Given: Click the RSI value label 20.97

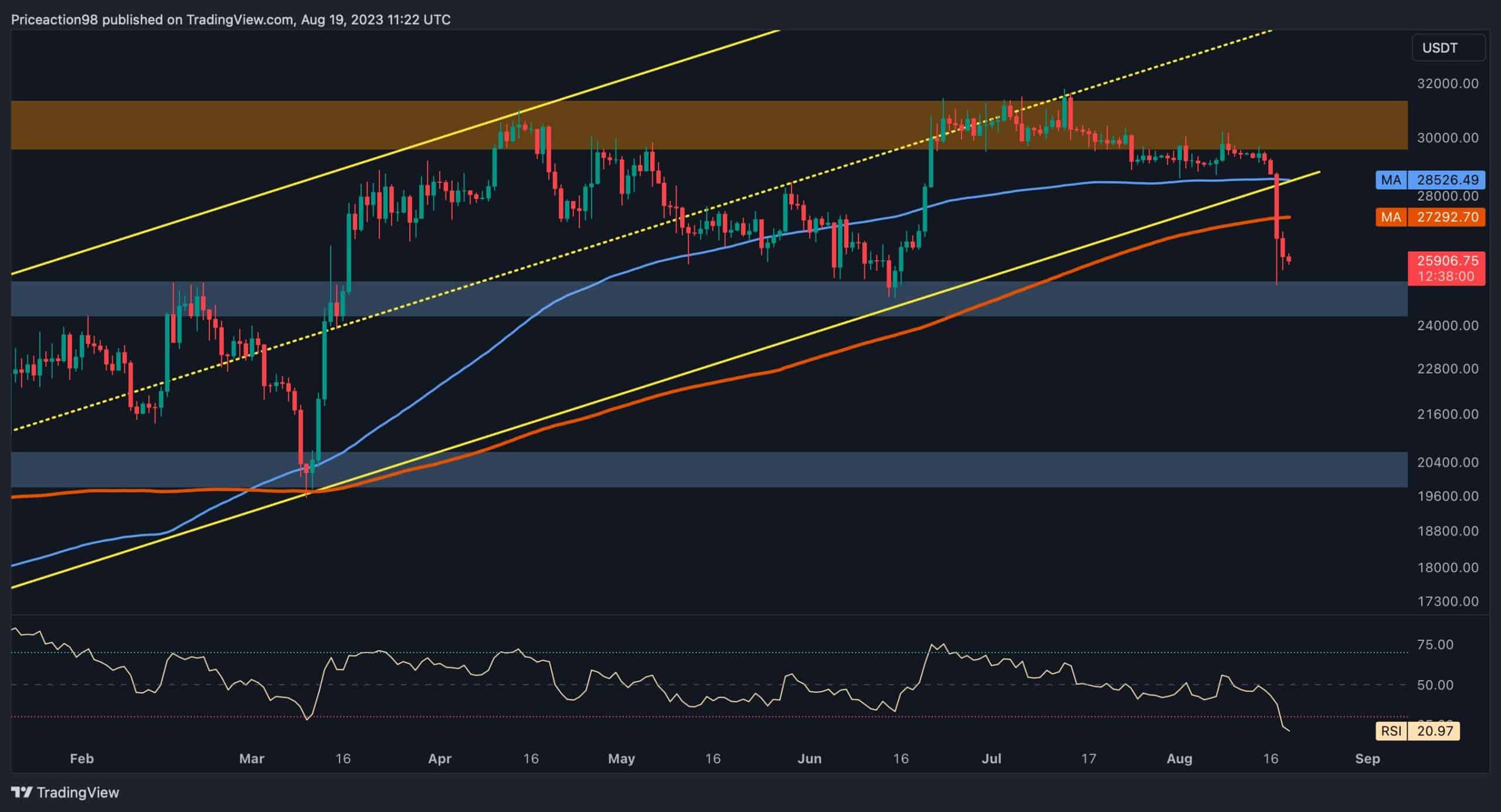Looking at the screenshot, I should coord(1418,731).
